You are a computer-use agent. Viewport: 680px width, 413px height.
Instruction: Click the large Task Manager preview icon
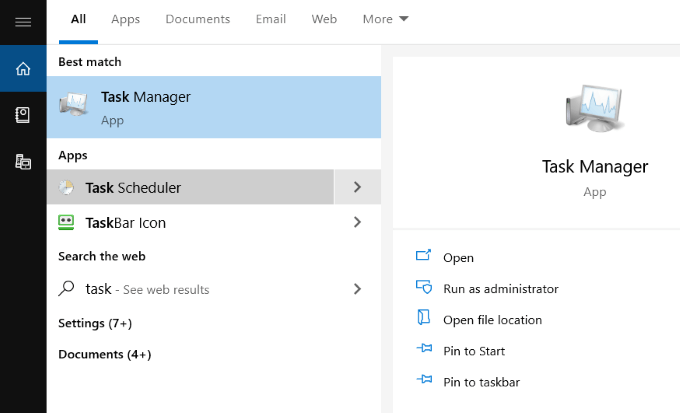594,110
